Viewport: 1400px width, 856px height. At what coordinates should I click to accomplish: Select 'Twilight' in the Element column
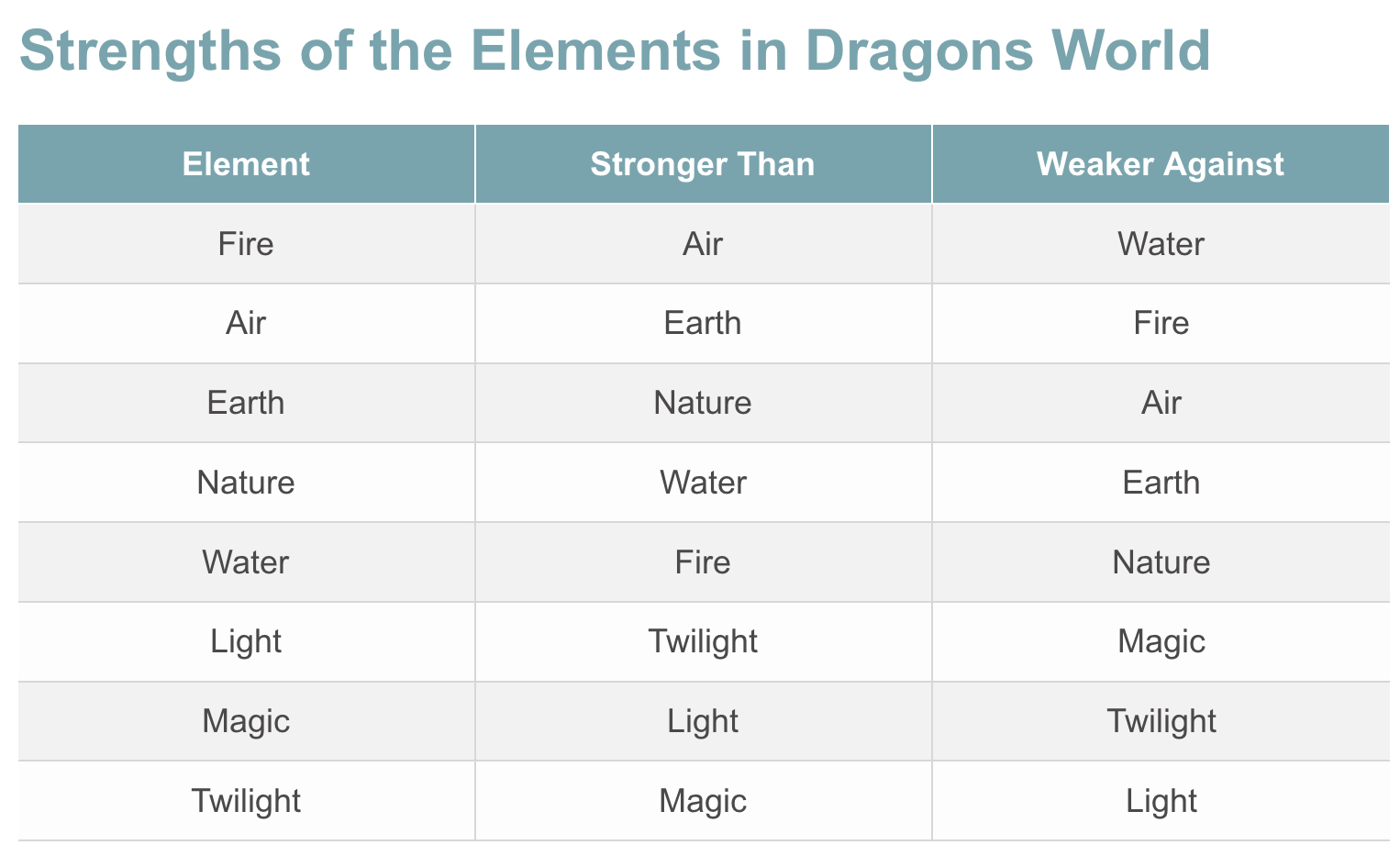click(x=246, y=801)
